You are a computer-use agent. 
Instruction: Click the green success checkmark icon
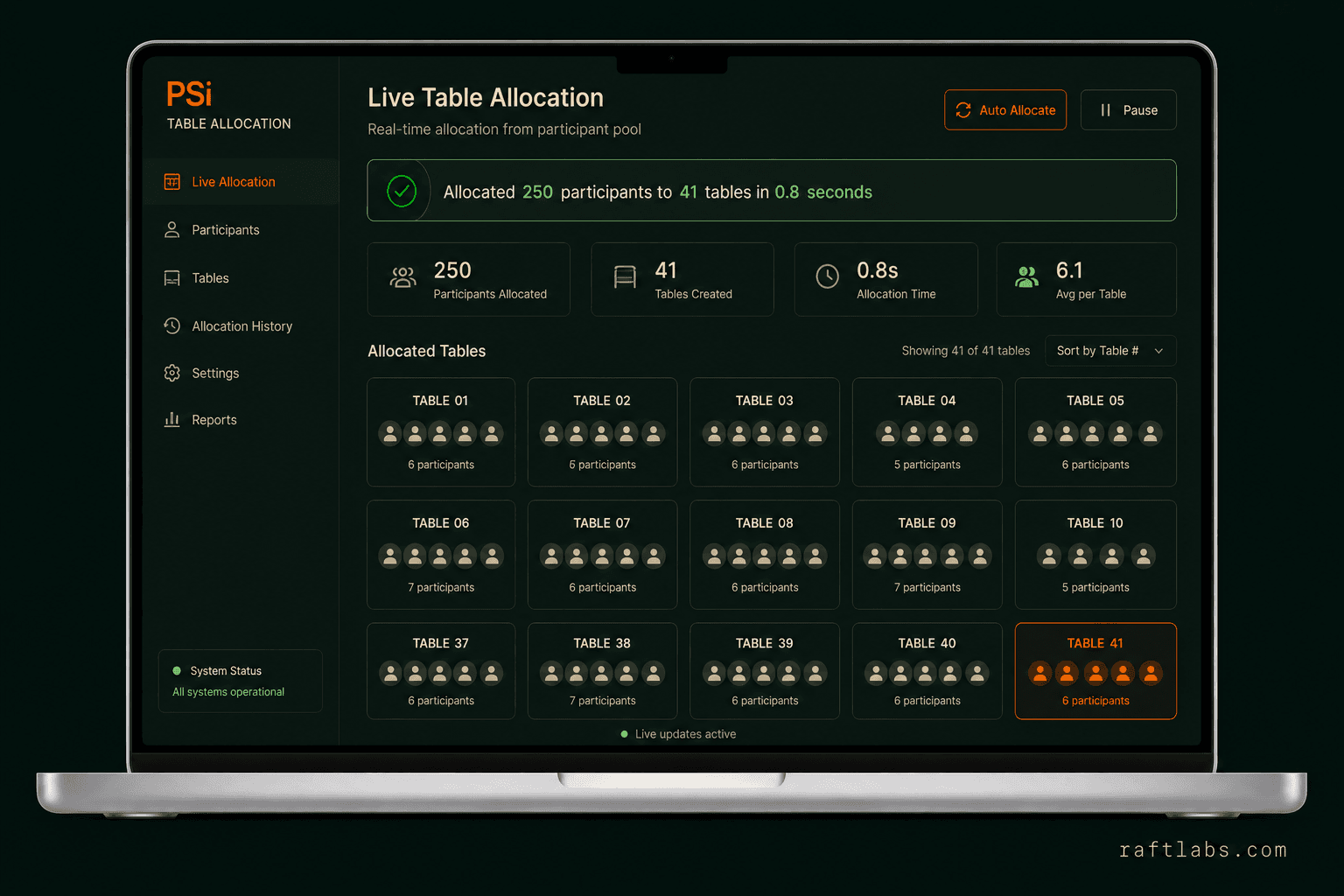coord(402,191)
